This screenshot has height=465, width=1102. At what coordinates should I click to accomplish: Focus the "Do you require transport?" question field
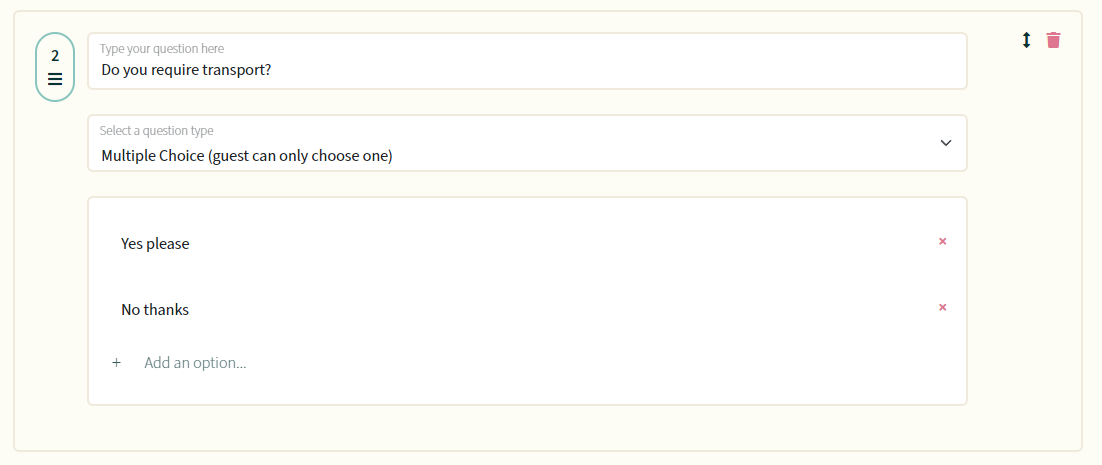coord(527,61)
